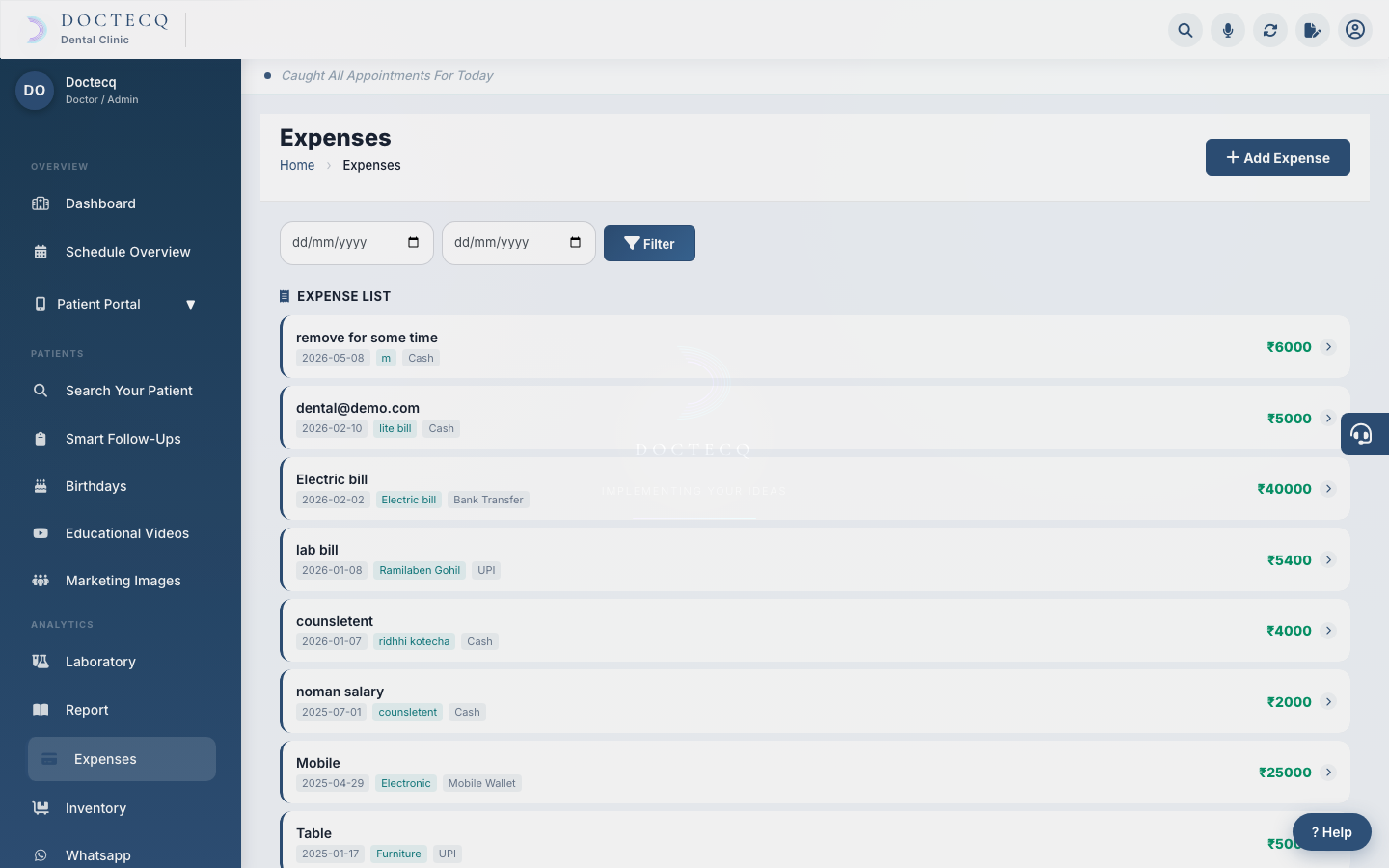Click the Add Expense button
This screenshot has width=1389, height=868.
coord(1278,157)
